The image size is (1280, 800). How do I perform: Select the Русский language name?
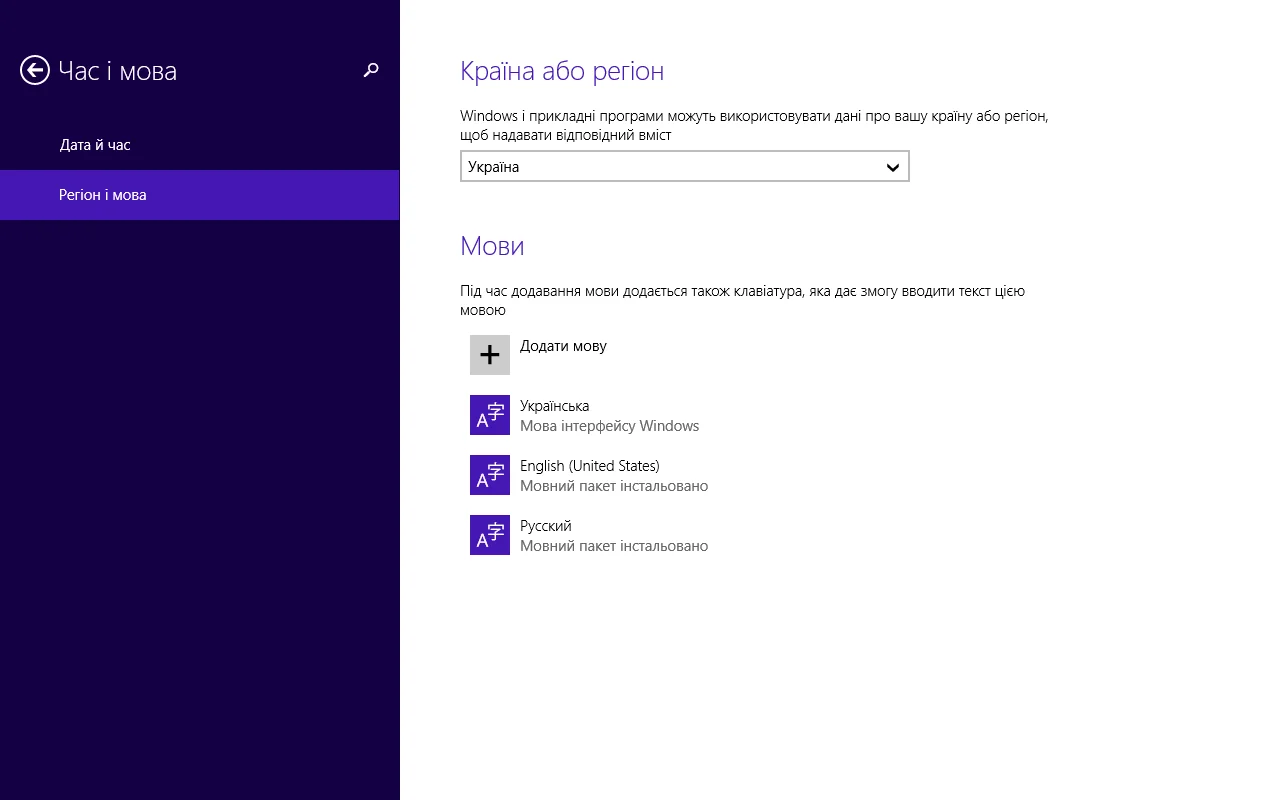click(x=545, y=526)
